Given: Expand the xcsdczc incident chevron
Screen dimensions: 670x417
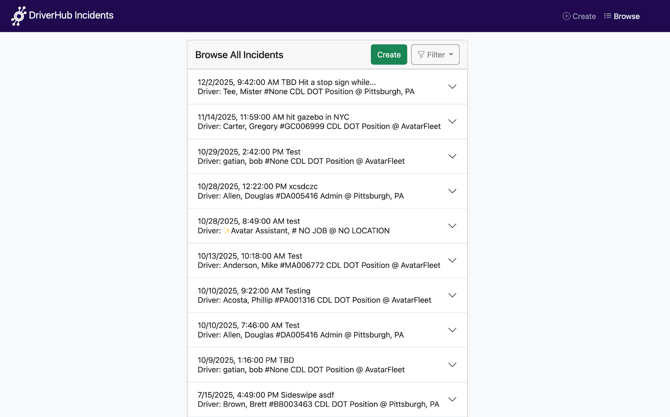Looking at the screenshot, I should click(452, 191).
